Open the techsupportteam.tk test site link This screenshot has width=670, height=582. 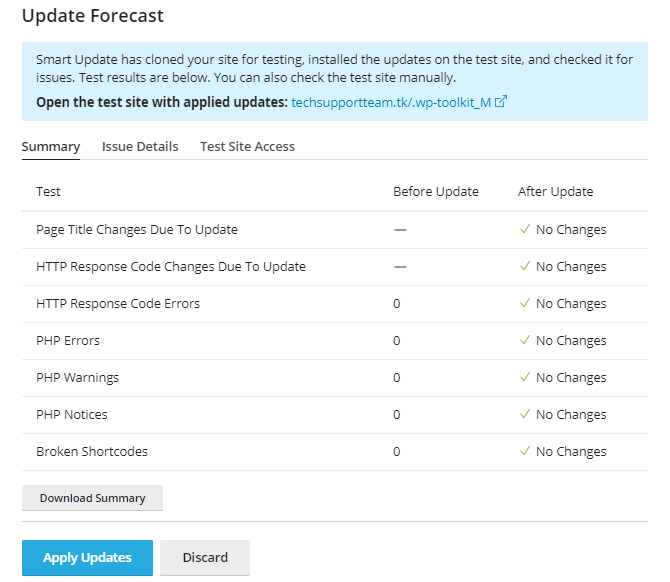pos(391,102)
